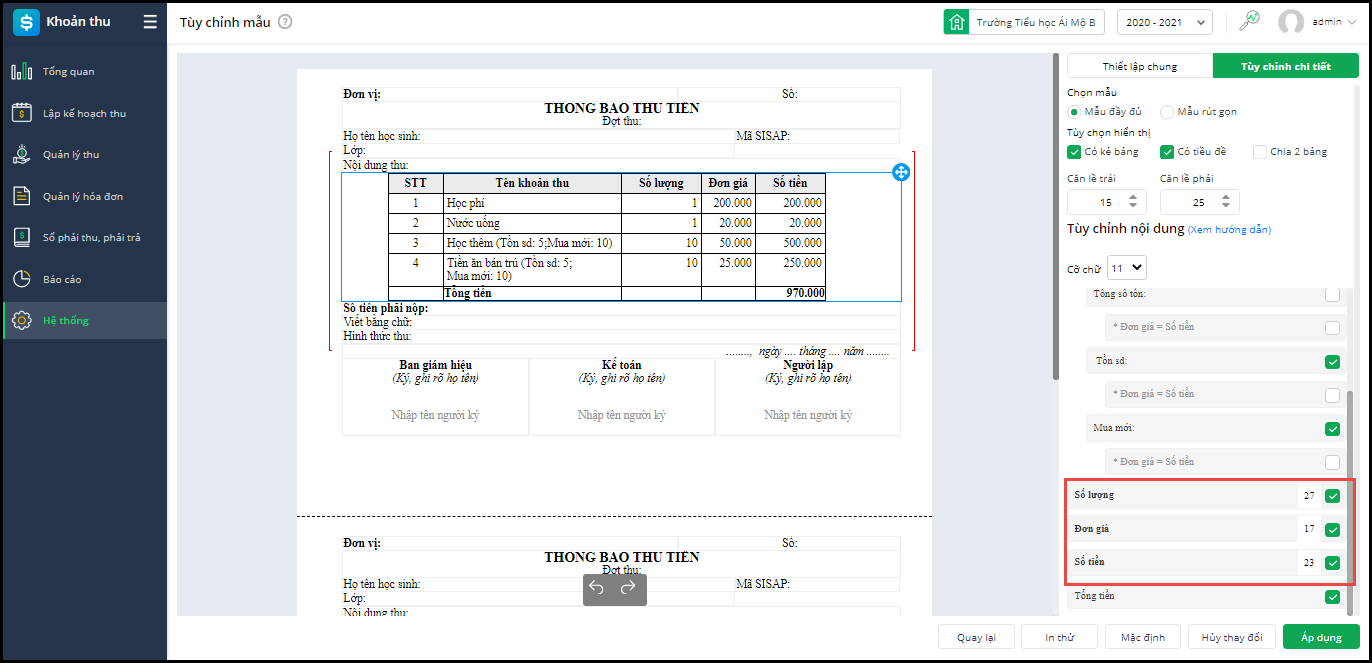The width and height of the screenshot is (1372, 663).
Task: Enable Chia 2 bảng checkbox
Action: tap(1260, 152)
